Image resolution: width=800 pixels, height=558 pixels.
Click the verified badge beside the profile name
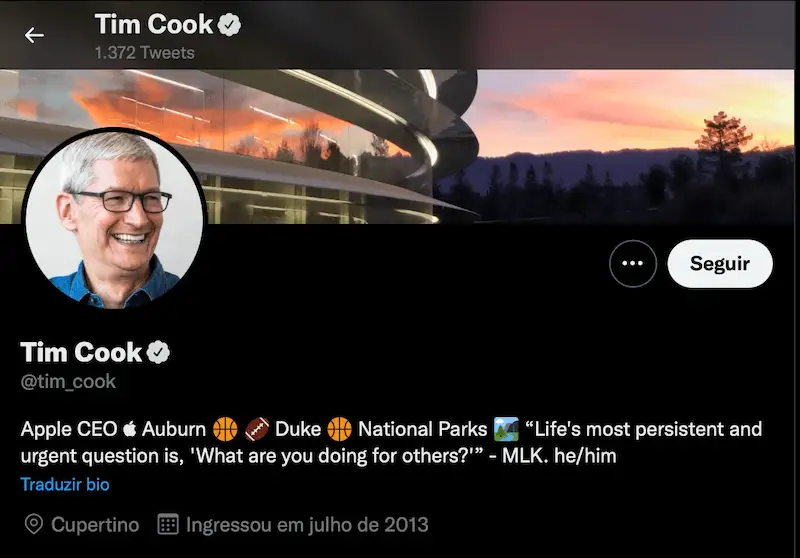(x=160, y=352)
